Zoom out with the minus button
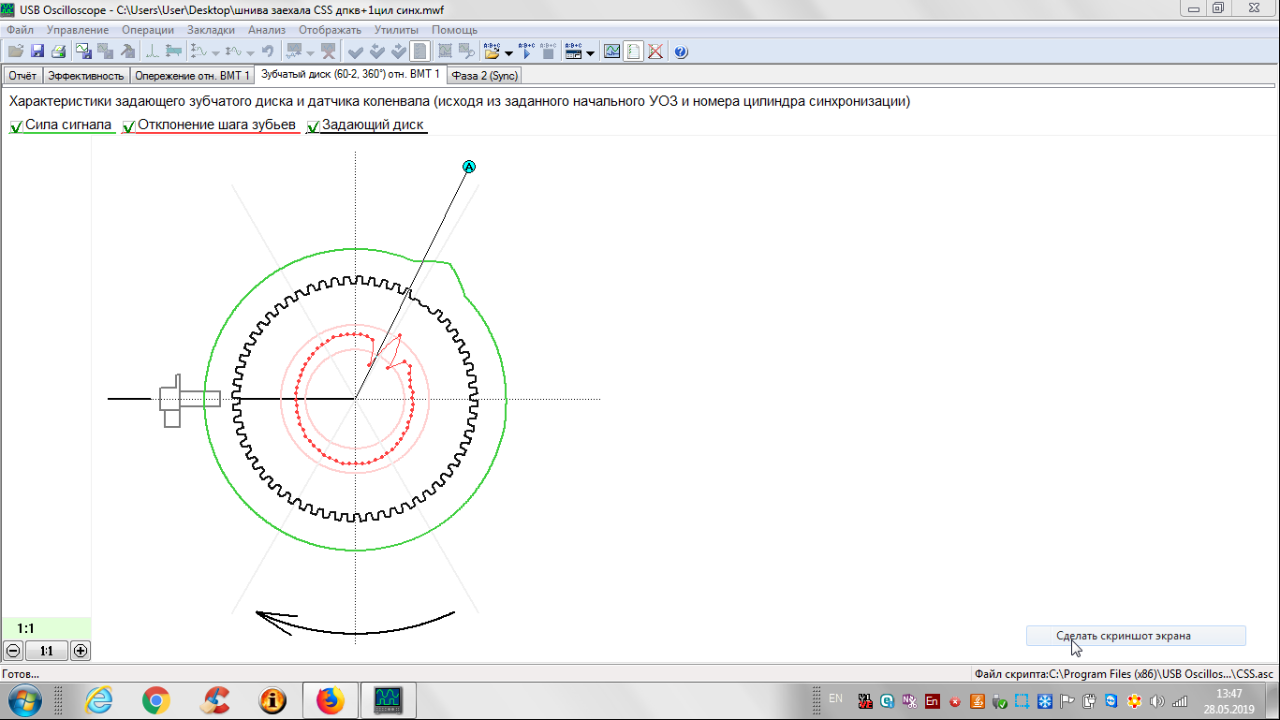 point(13,651)
